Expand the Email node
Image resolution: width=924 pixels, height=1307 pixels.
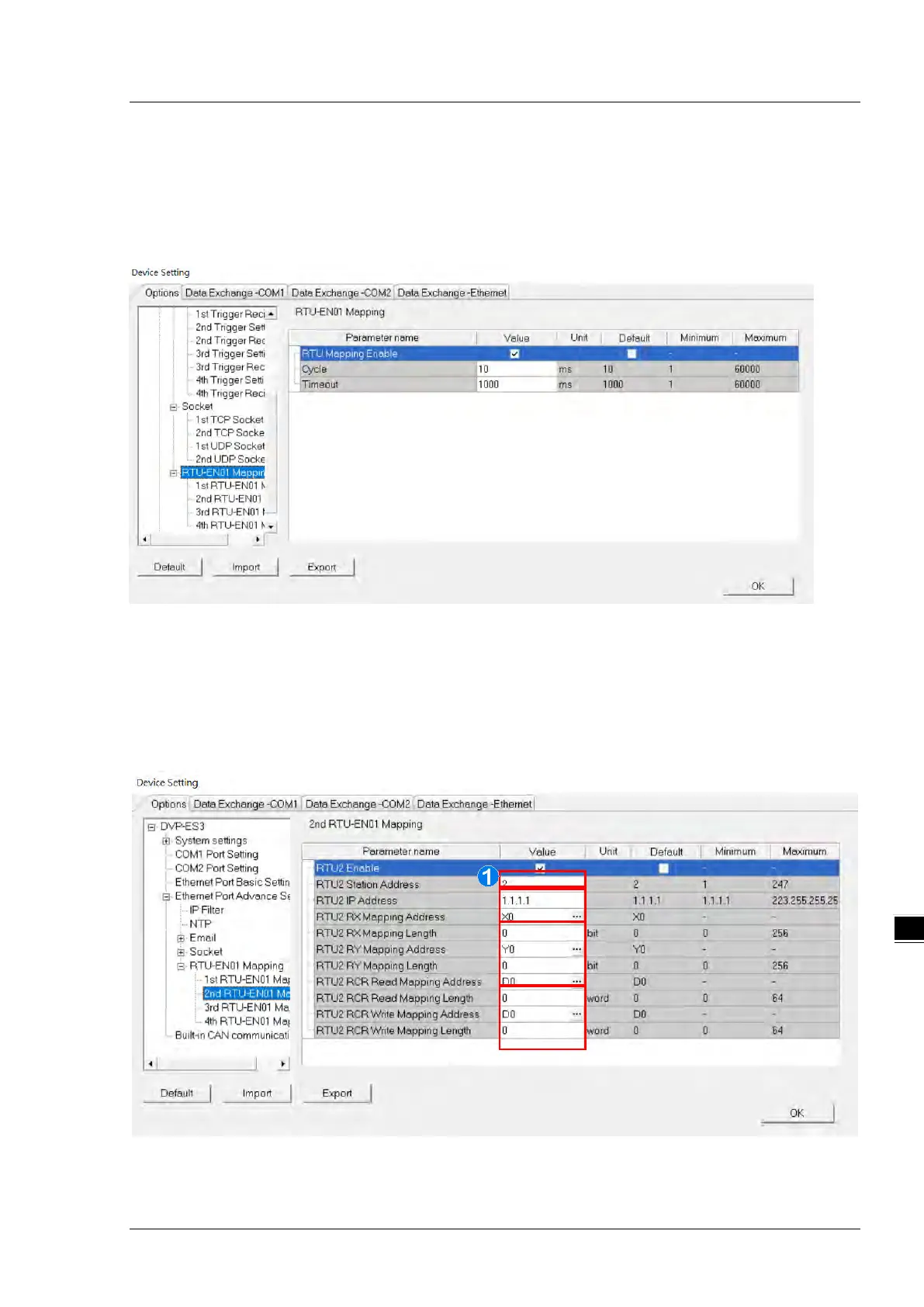(x=181, y=938)
